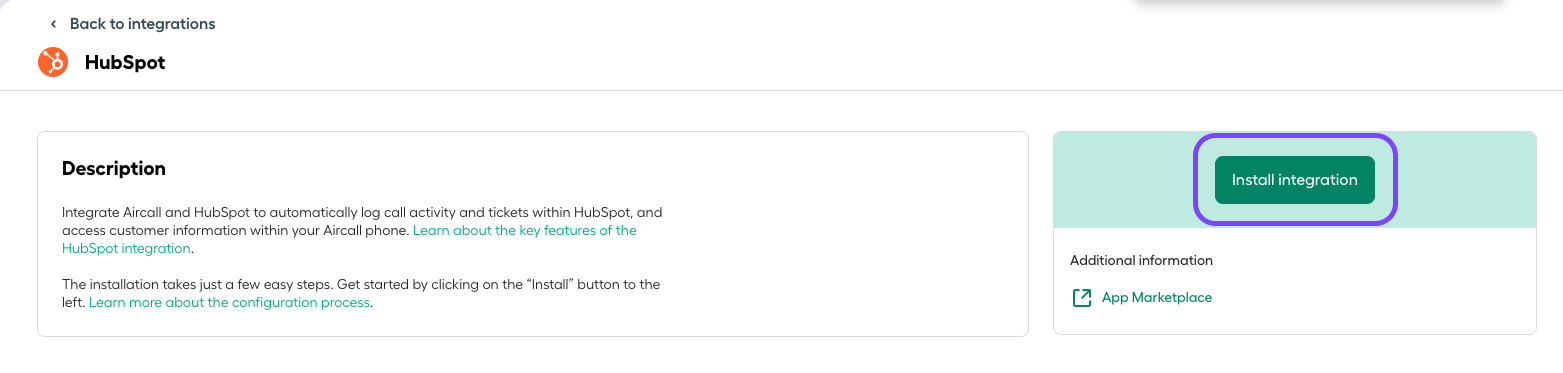Screen dimensions: 1563x373
Task: Click the Description heading
Action: click(x=114, y=169)
